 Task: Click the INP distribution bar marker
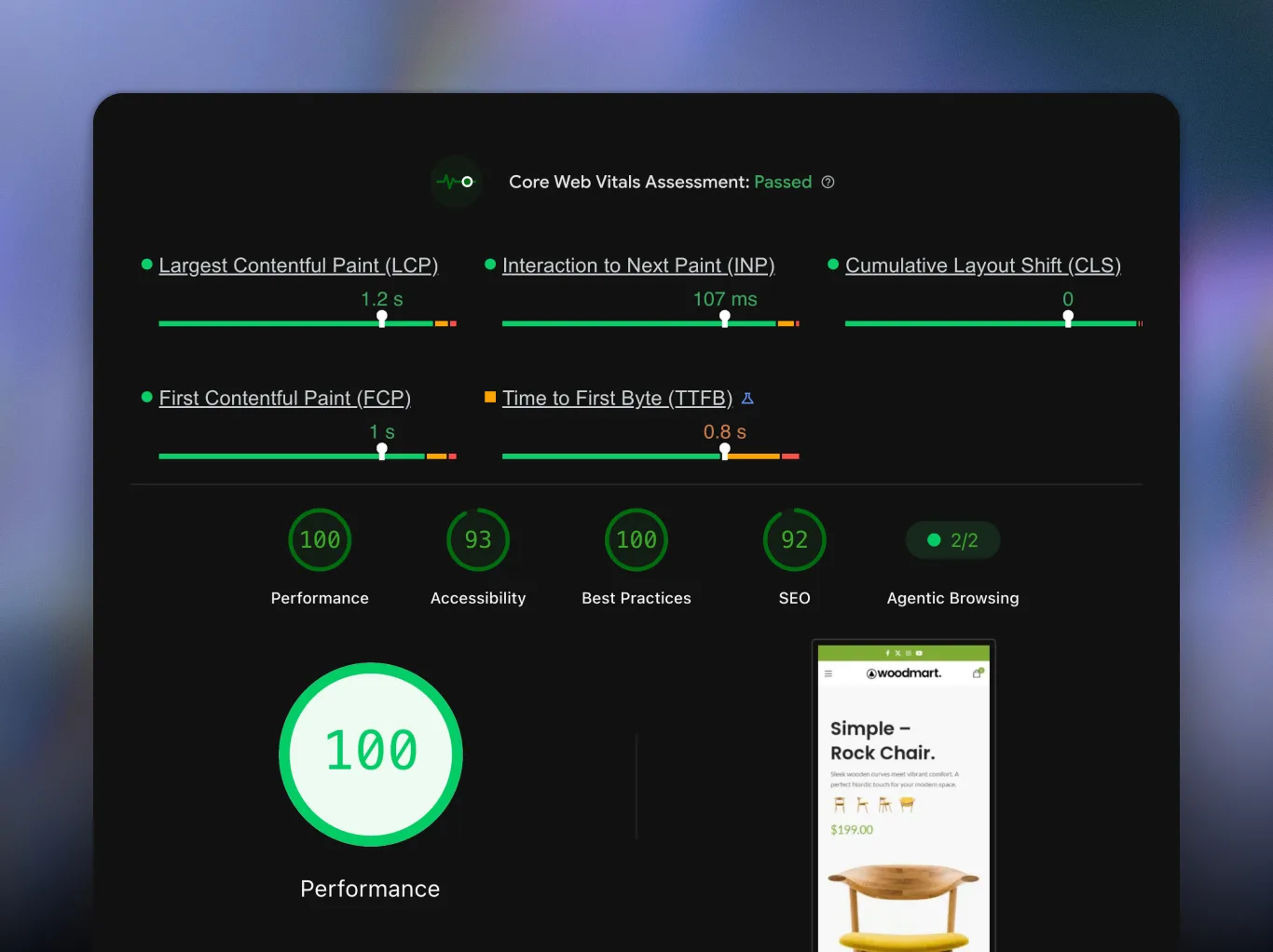click(x=725, y=319)
